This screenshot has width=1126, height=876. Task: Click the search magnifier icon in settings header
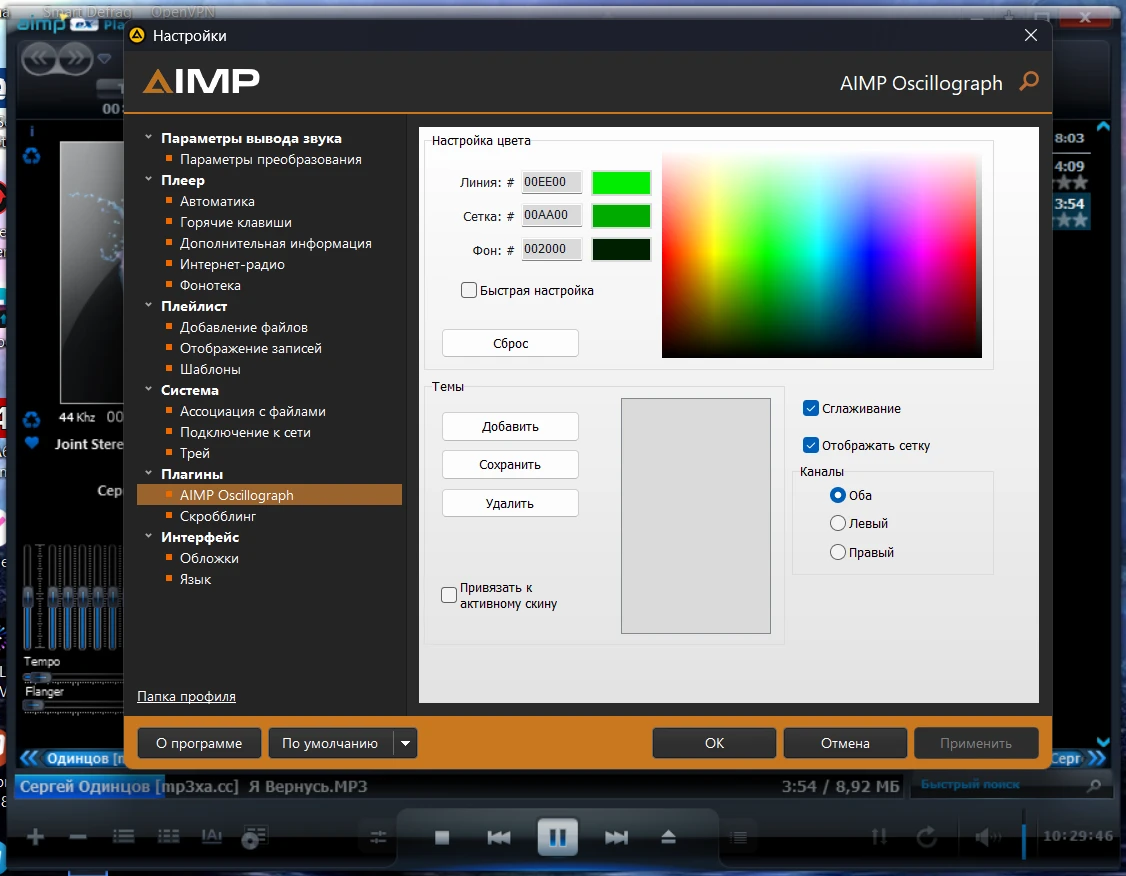(x=1028, y=82)
